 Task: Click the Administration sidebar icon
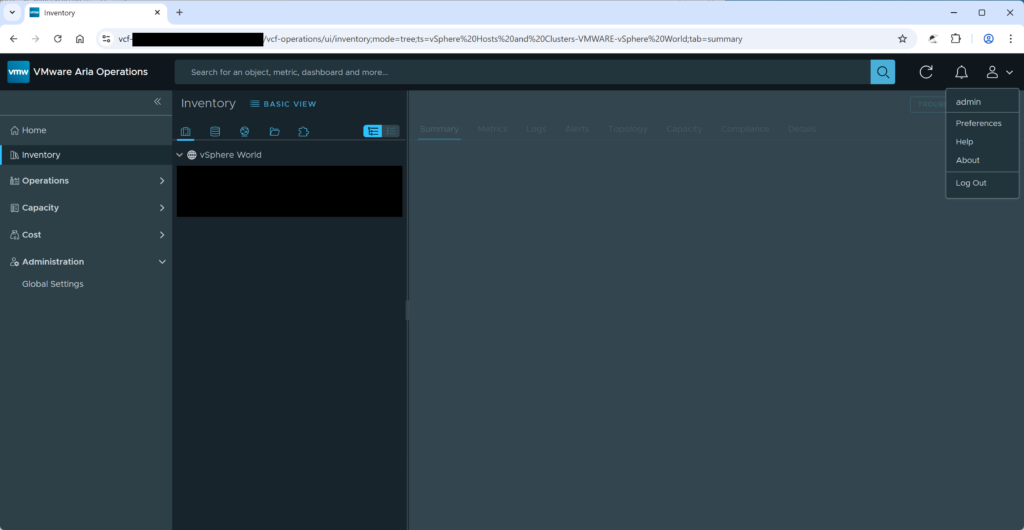tap(14, 262)
